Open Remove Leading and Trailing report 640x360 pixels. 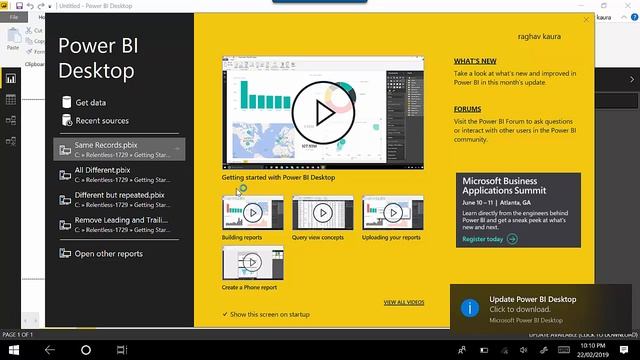[119, 224]
